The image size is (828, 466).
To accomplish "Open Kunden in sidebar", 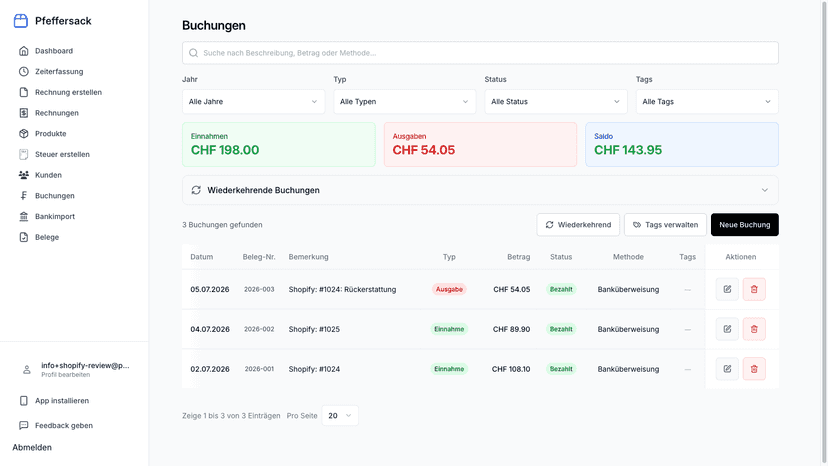I will click(48, 175).
